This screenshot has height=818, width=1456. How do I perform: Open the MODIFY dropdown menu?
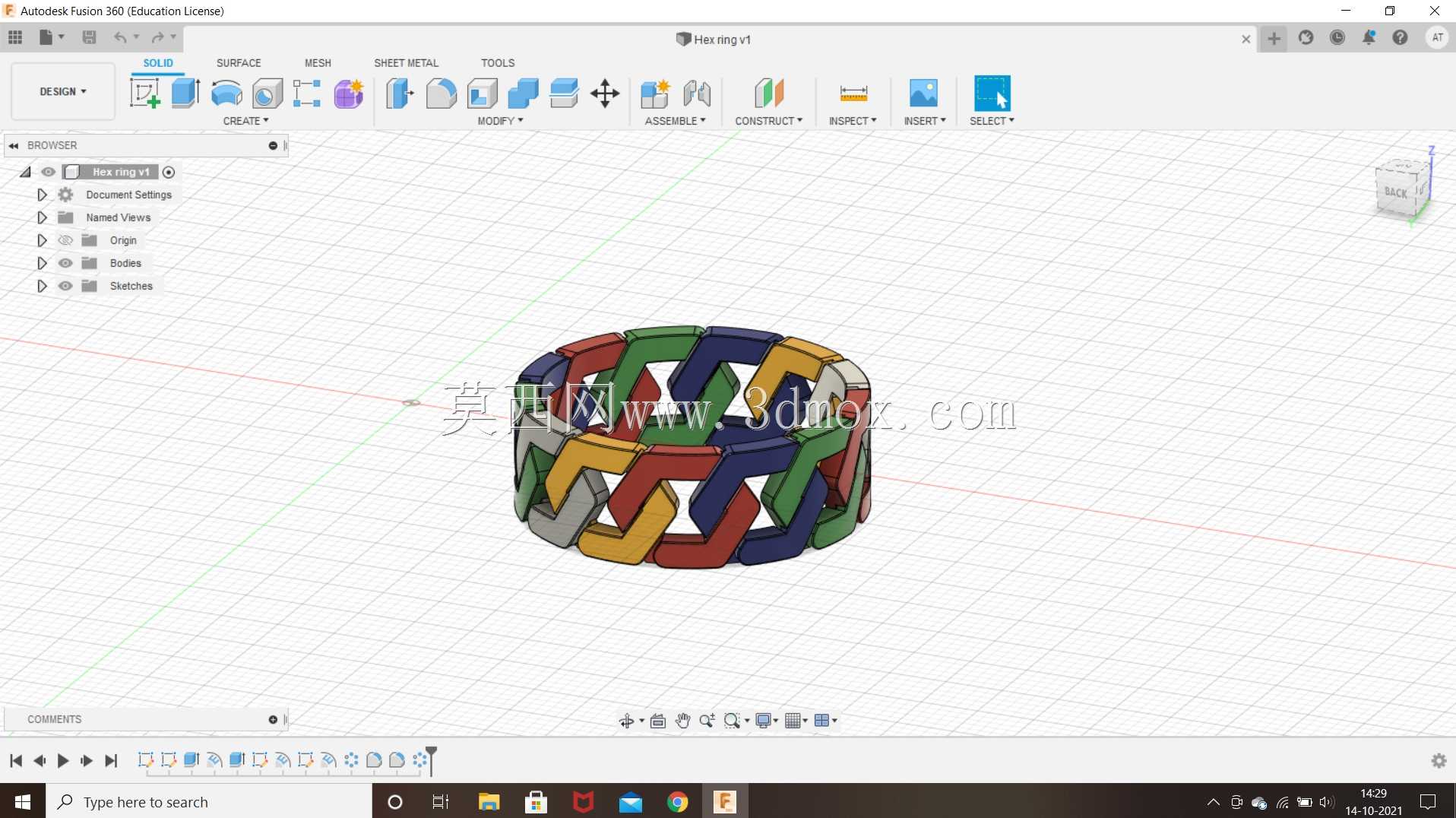coord(500,121)
